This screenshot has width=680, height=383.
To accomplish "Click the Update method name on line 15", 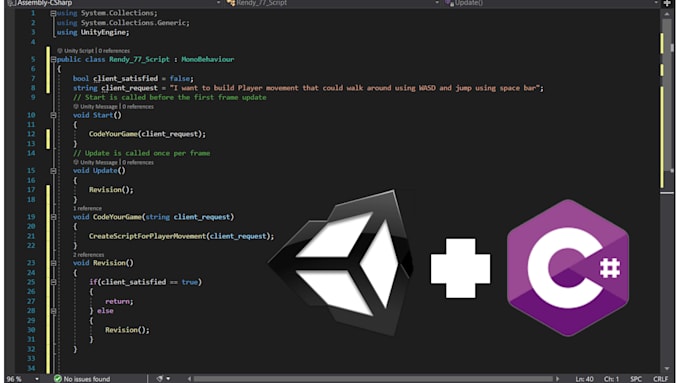I will (105, 171).
